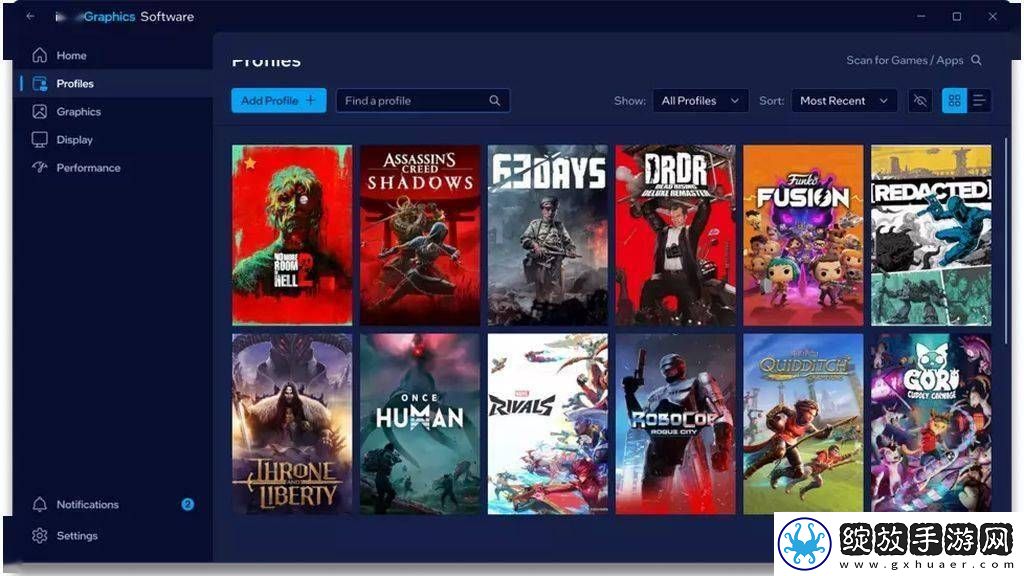Switch to list view

tap(979, 101)
